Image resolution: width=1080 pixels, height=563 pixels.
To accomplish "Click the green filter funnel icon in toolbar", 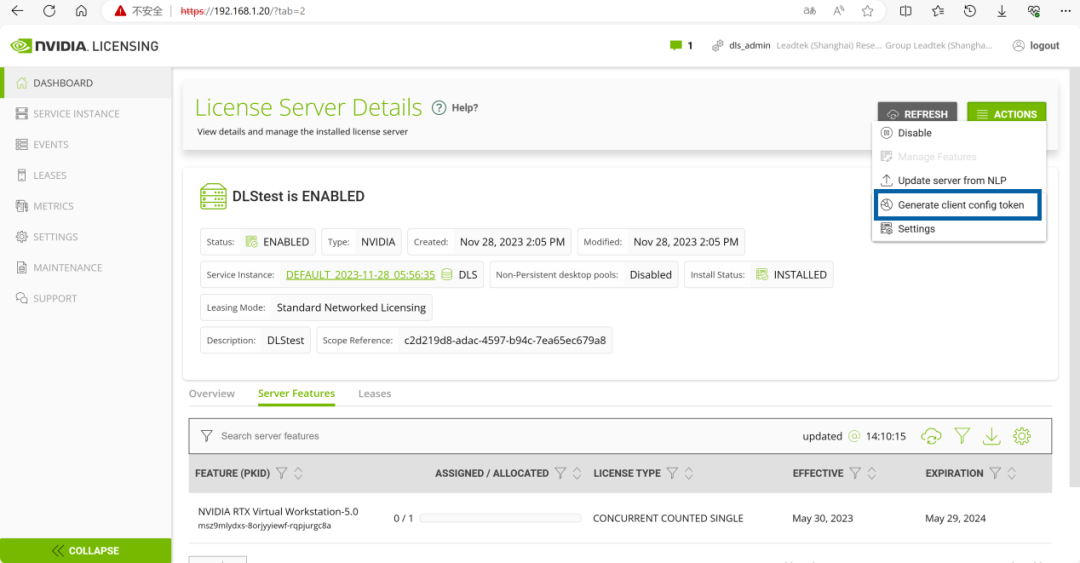I will tap(962, 436).
